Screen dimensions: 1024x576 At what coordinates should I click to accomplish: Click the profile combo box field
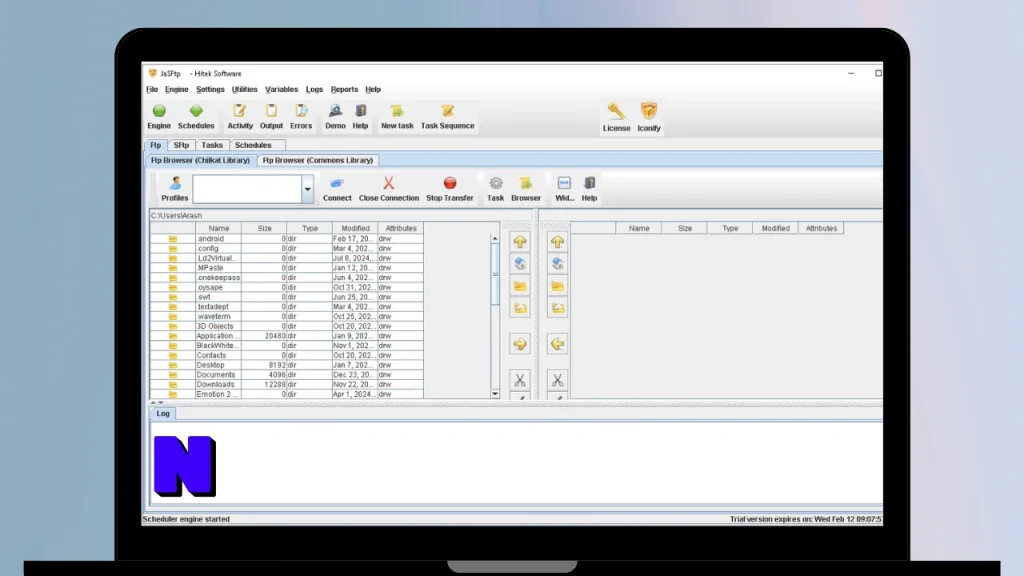click(x=247, y=189)
